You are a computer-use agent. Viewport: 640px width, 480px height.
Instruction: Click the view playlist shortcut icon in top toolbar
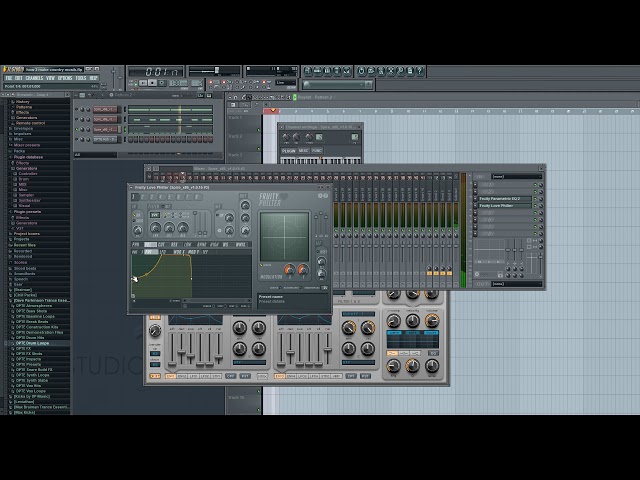tap(307, 71)
